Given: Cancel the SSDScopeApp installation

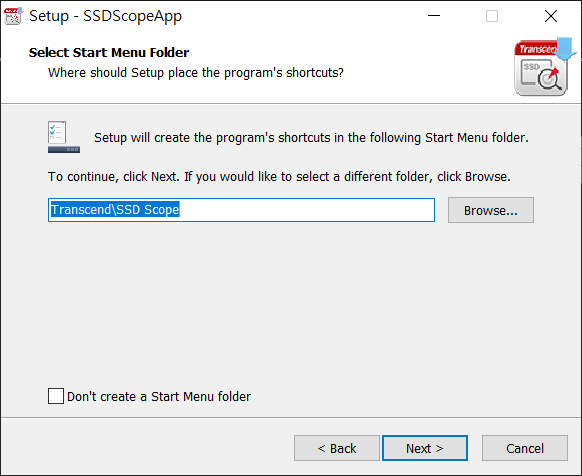Looking at the screenshot, I should (x=525, y=448).
